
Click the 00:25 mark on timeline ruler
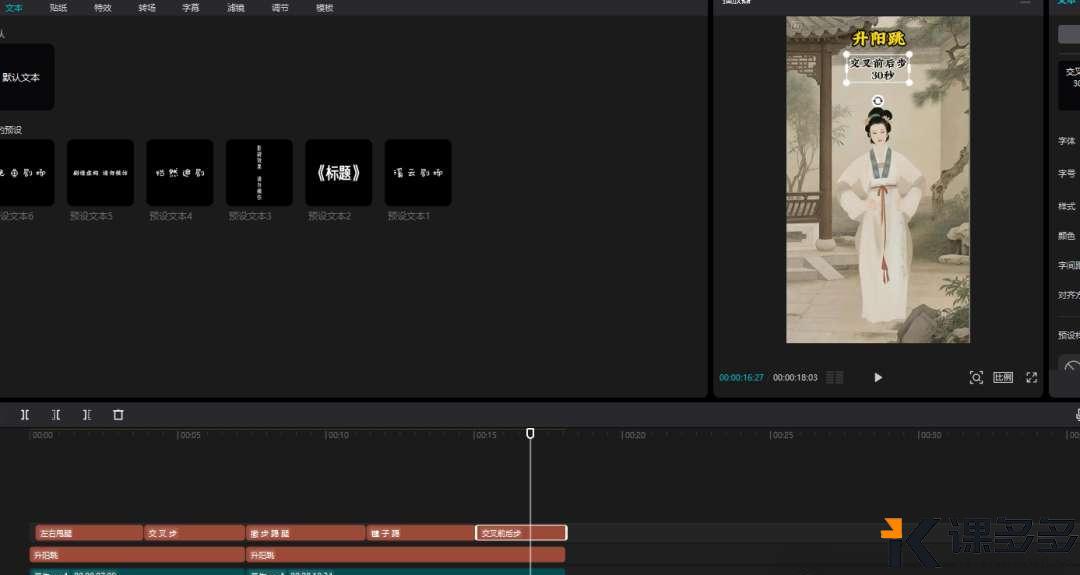click(x=782, y=435)
